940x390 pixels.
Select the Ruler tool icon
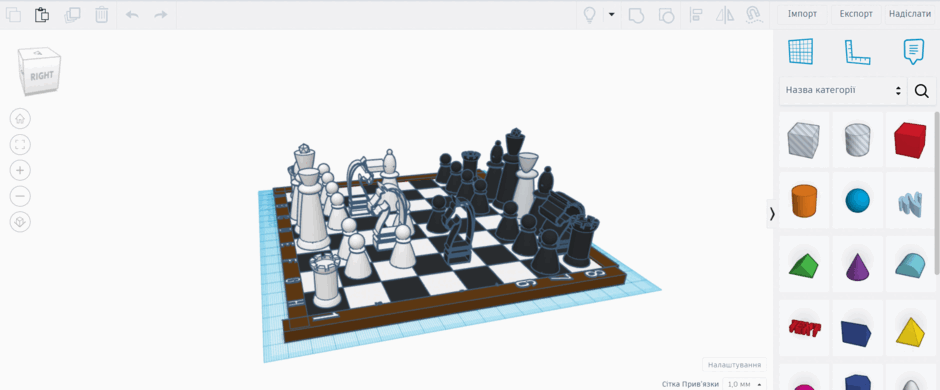pyautogui.click(x=857, y=52)
